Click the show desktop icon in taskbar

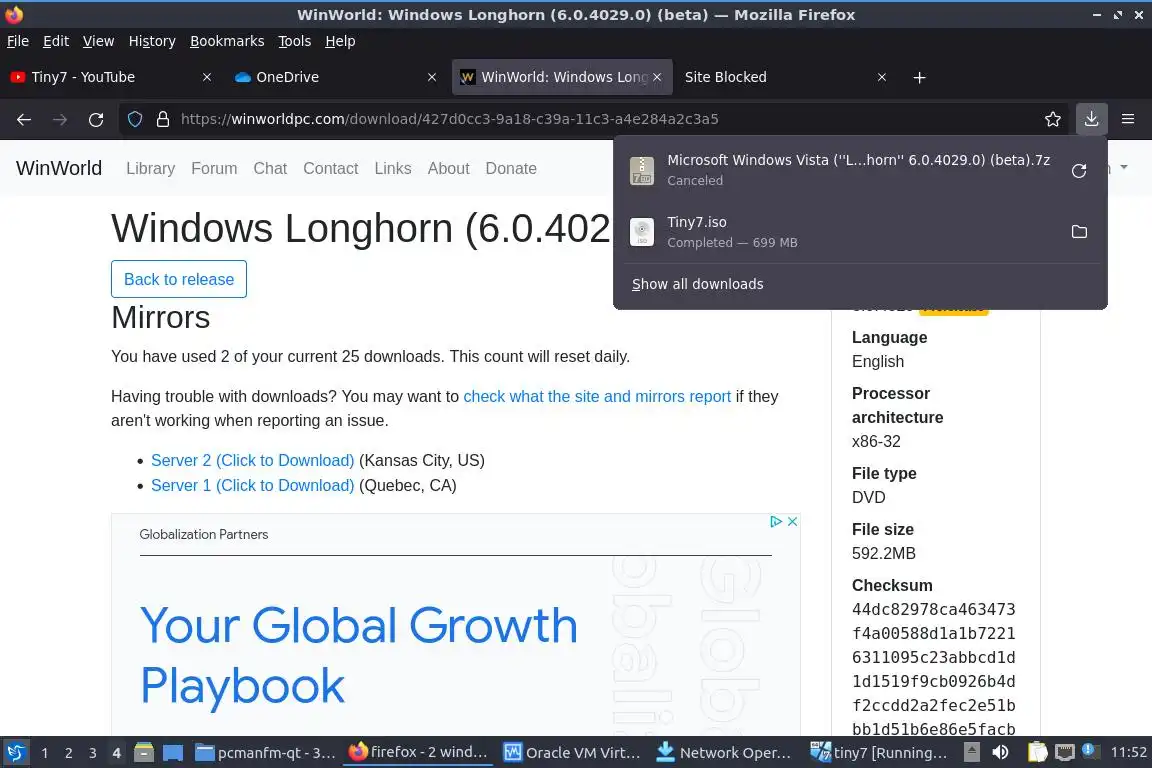click(173, 753)
